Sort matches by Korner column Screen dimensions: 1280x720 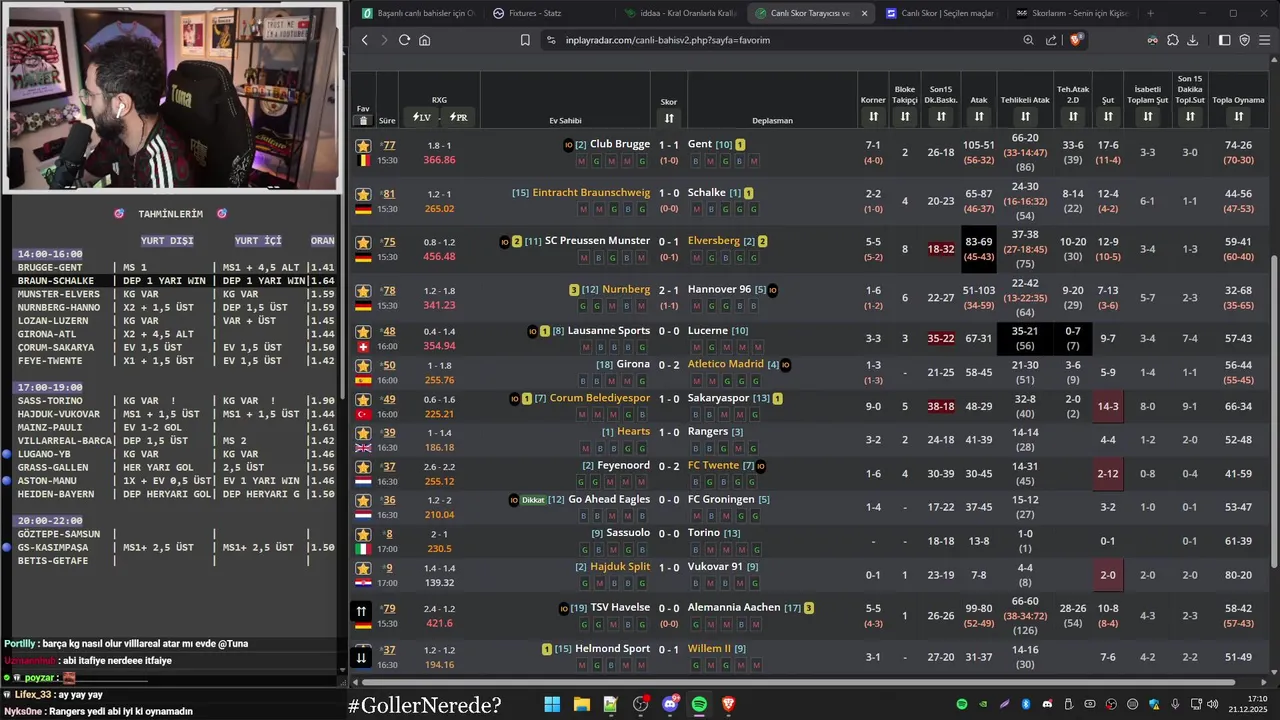pyautogui.click(x=873, y=117)
